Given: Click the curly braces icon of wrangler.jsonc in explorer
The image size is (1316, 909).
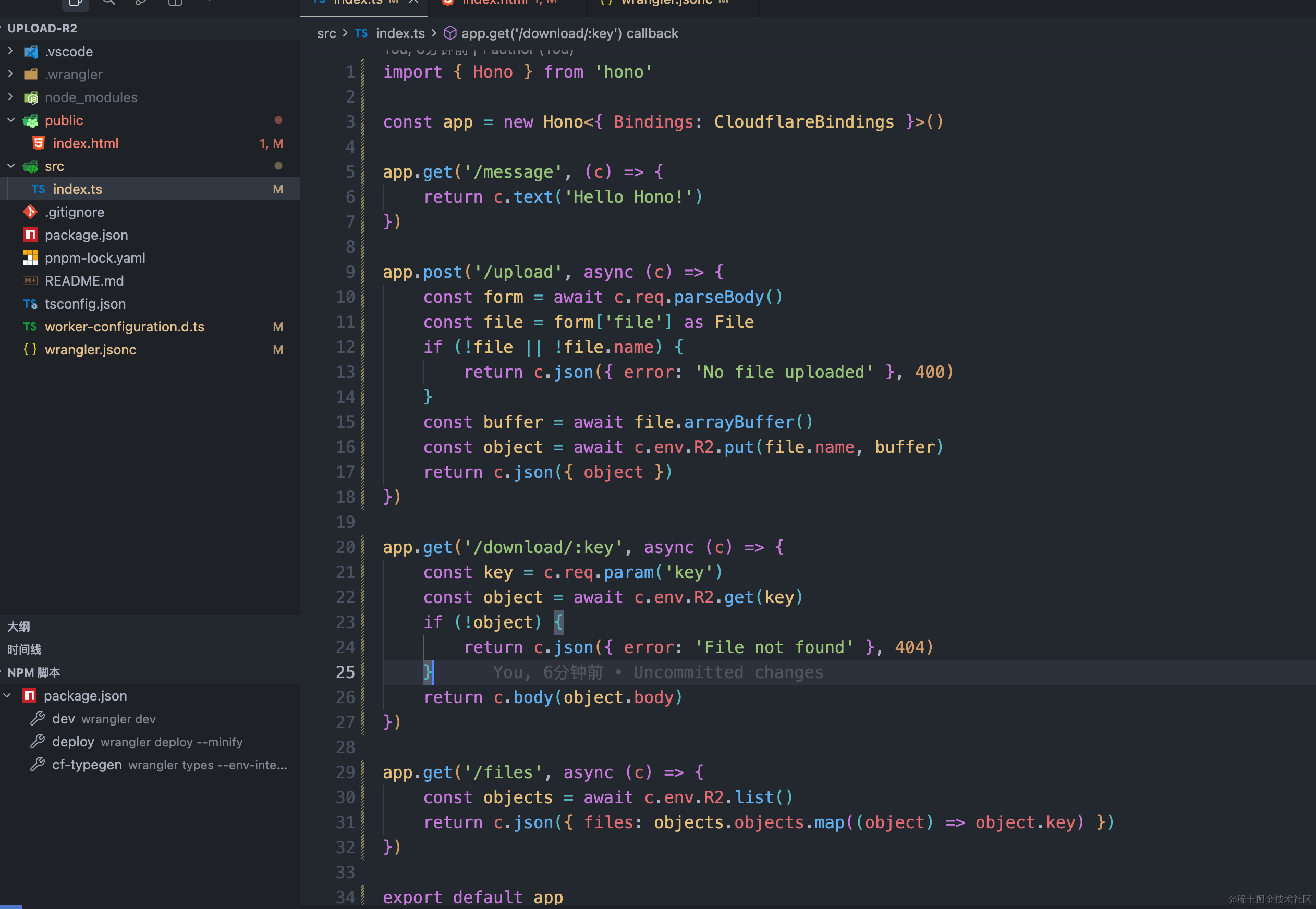Looking at the screenshot, I should click(30, 349).
